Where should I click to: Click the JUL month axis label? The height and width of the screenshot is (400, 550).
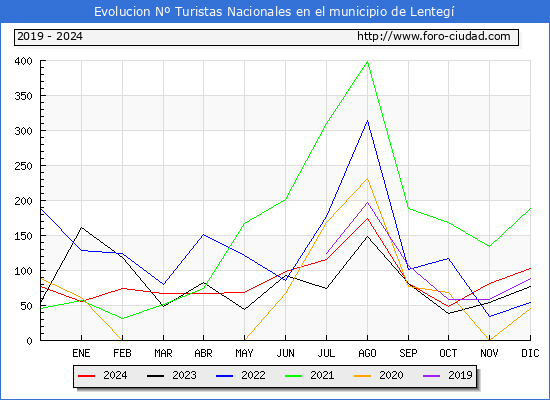326,353
